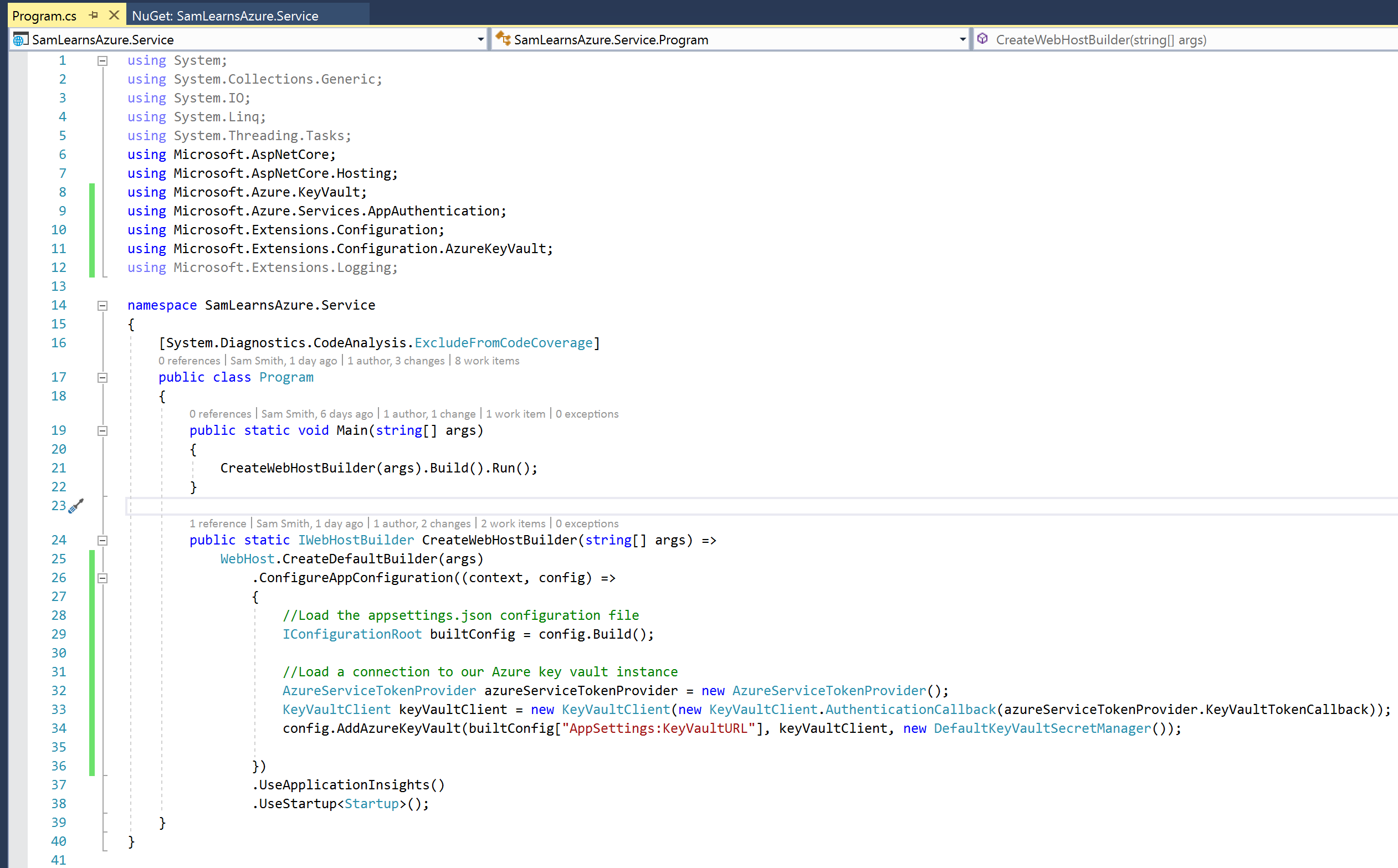Viewport: 1398px width, 868px height.
Task: Click the class icon beside SamLearnsAzure.Service.Program
Action: pos(503,39)
